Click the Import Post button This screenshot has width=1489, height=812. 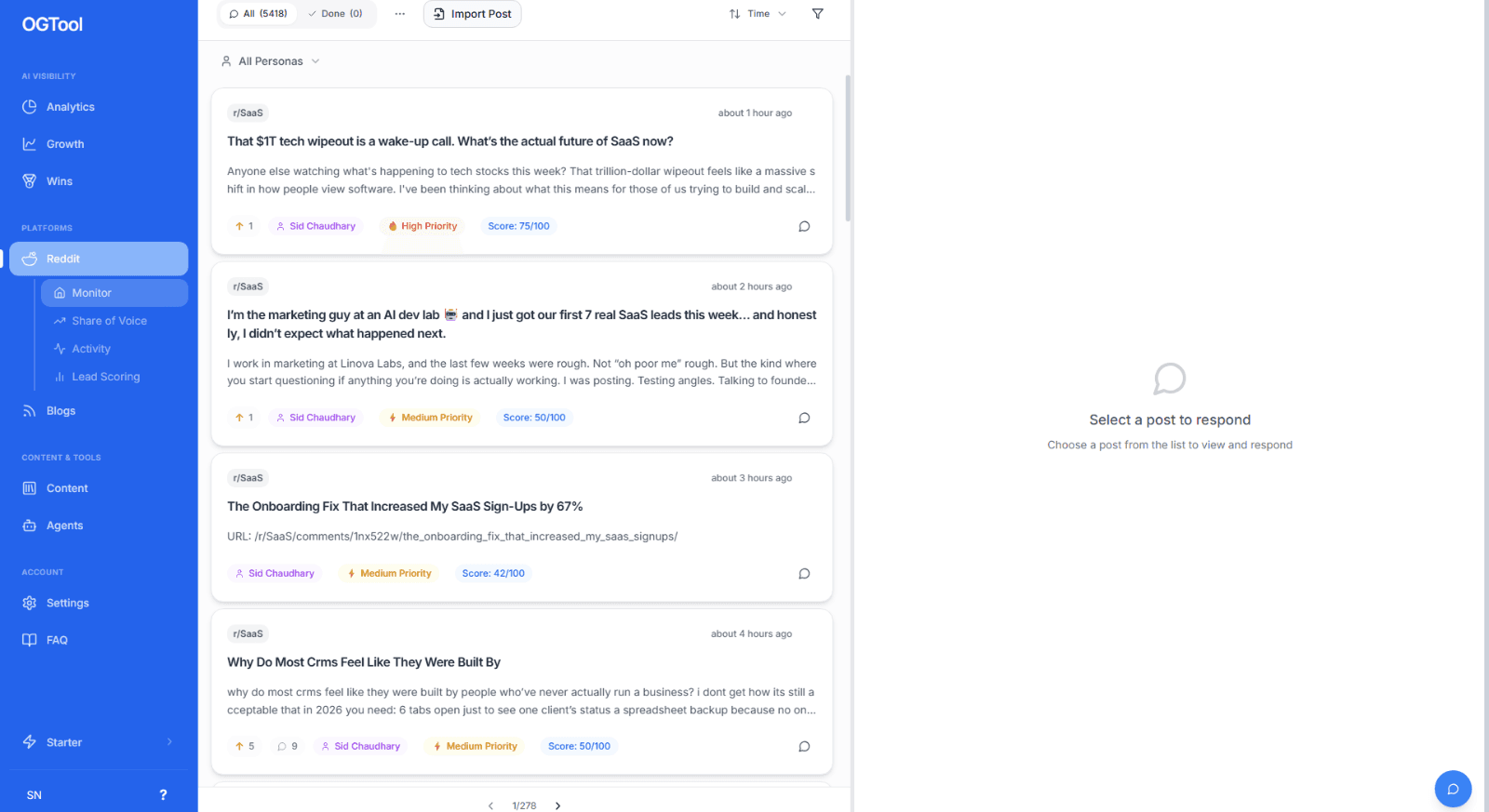(472, 14)
